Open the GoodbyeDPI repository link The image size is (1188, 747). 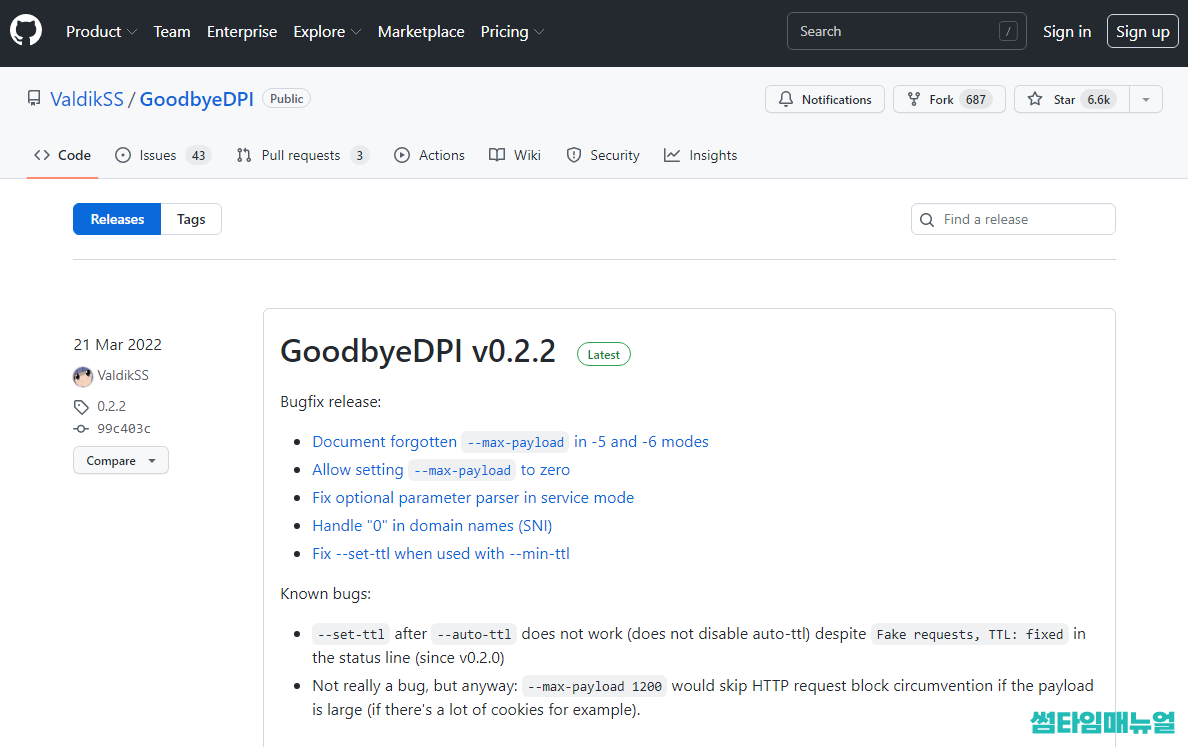(196, 99)
